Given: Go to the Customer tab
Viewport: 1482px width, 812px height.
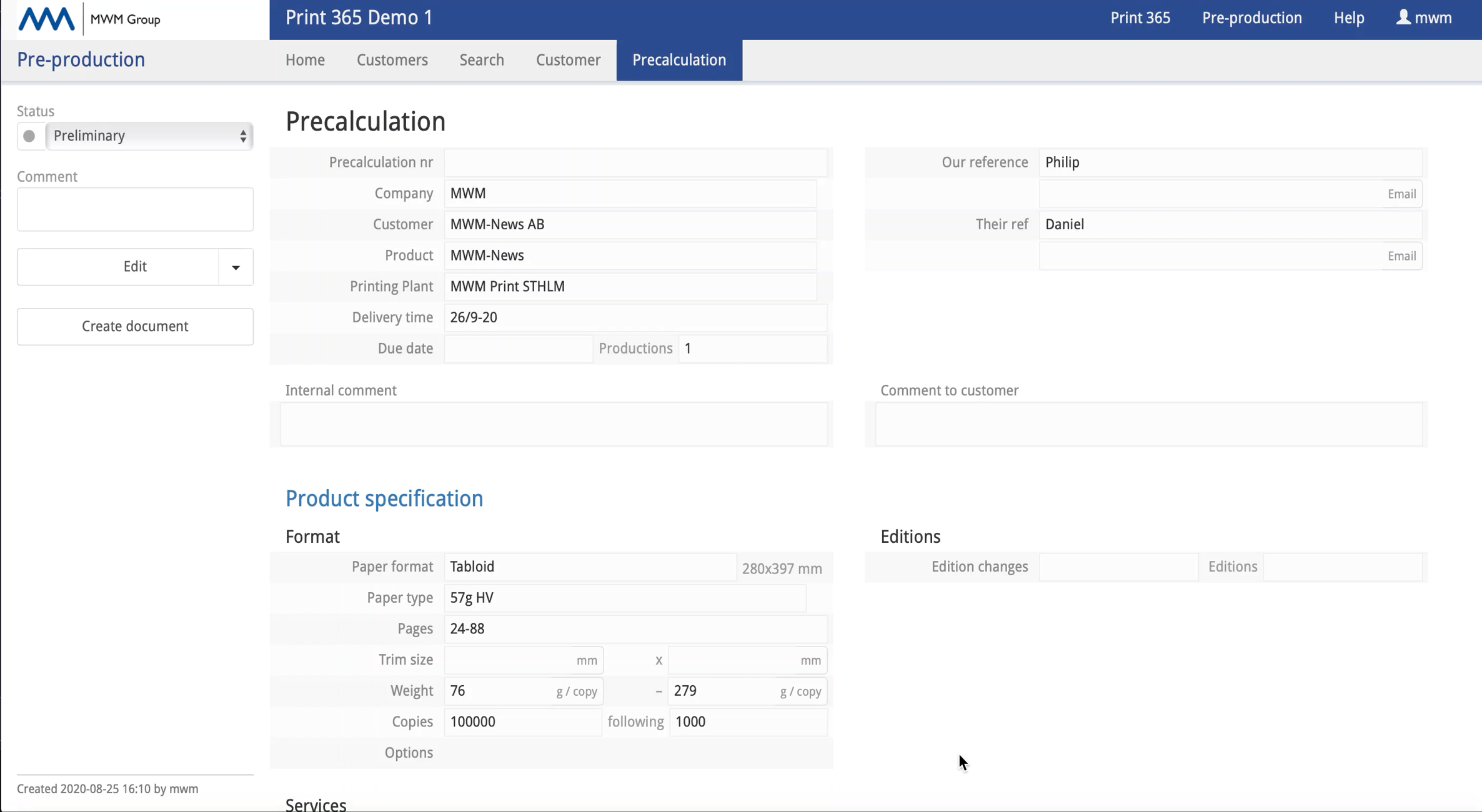Looking at the screenshot, I should point(568,60).
